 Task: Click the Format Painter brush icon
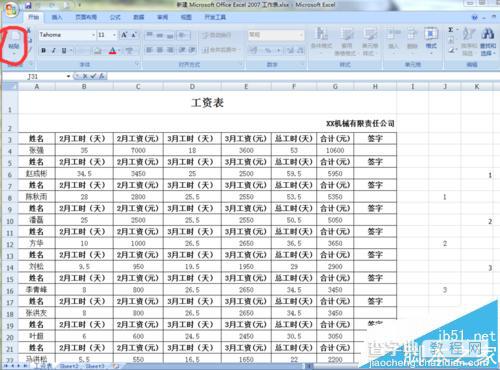point(29,50)
